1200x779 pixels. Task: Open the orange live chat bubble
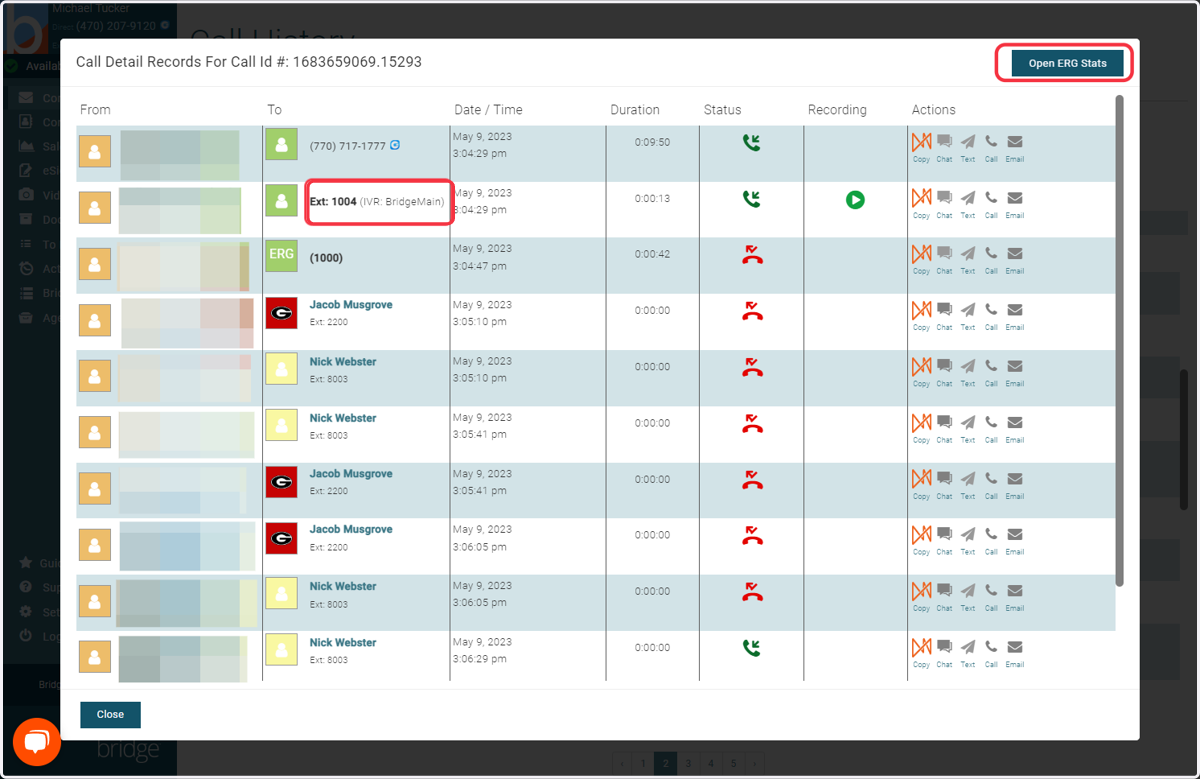click(37, 741)
